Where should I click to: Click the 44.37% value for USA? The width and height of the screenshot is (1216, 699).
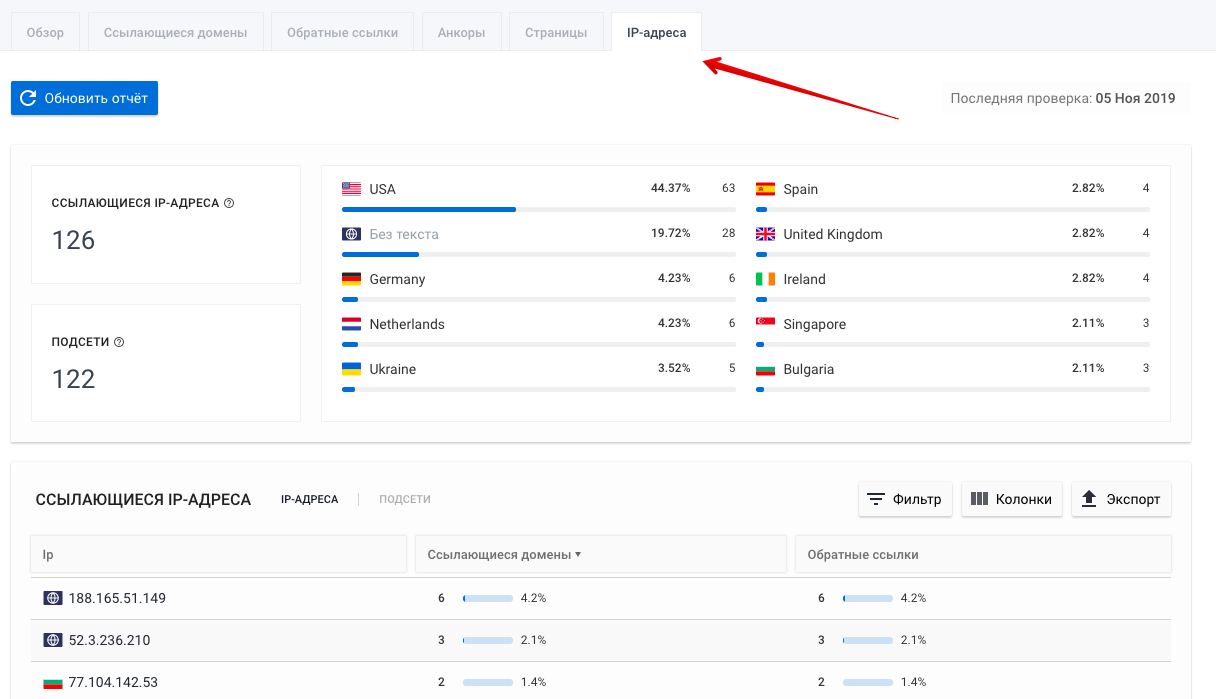pos(670,188)
